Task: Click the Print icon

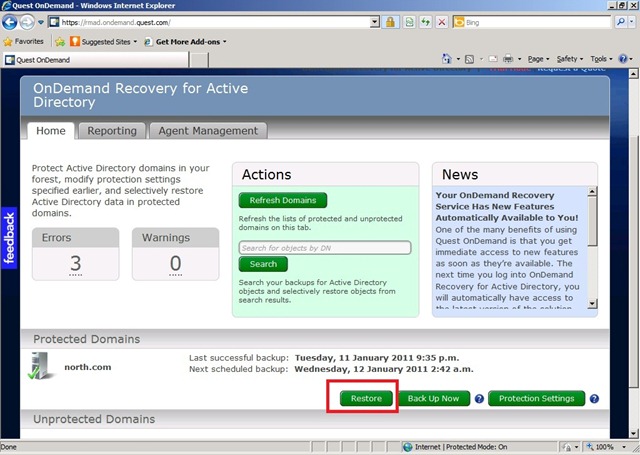Action: (508, 59)
